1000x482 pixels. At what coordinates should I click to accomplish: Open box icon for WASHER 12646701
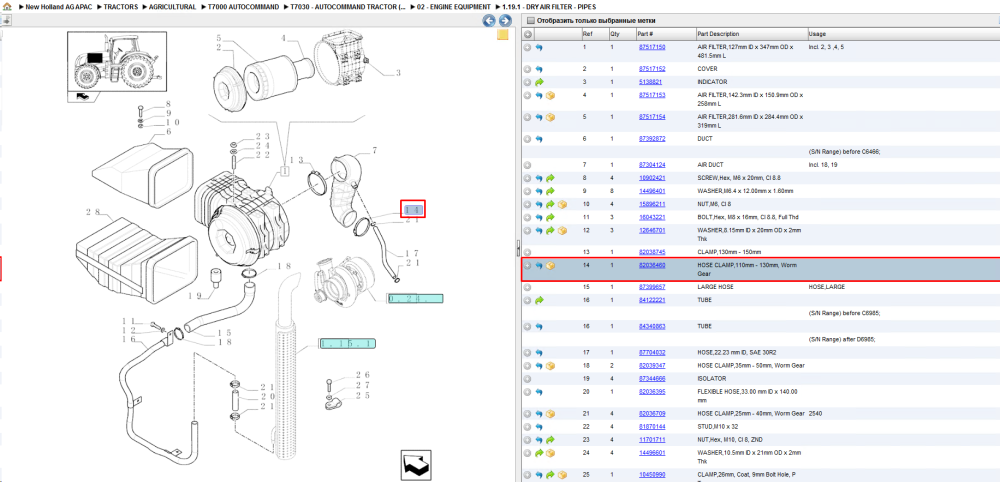pyautogui.click(x=562, y=231)
